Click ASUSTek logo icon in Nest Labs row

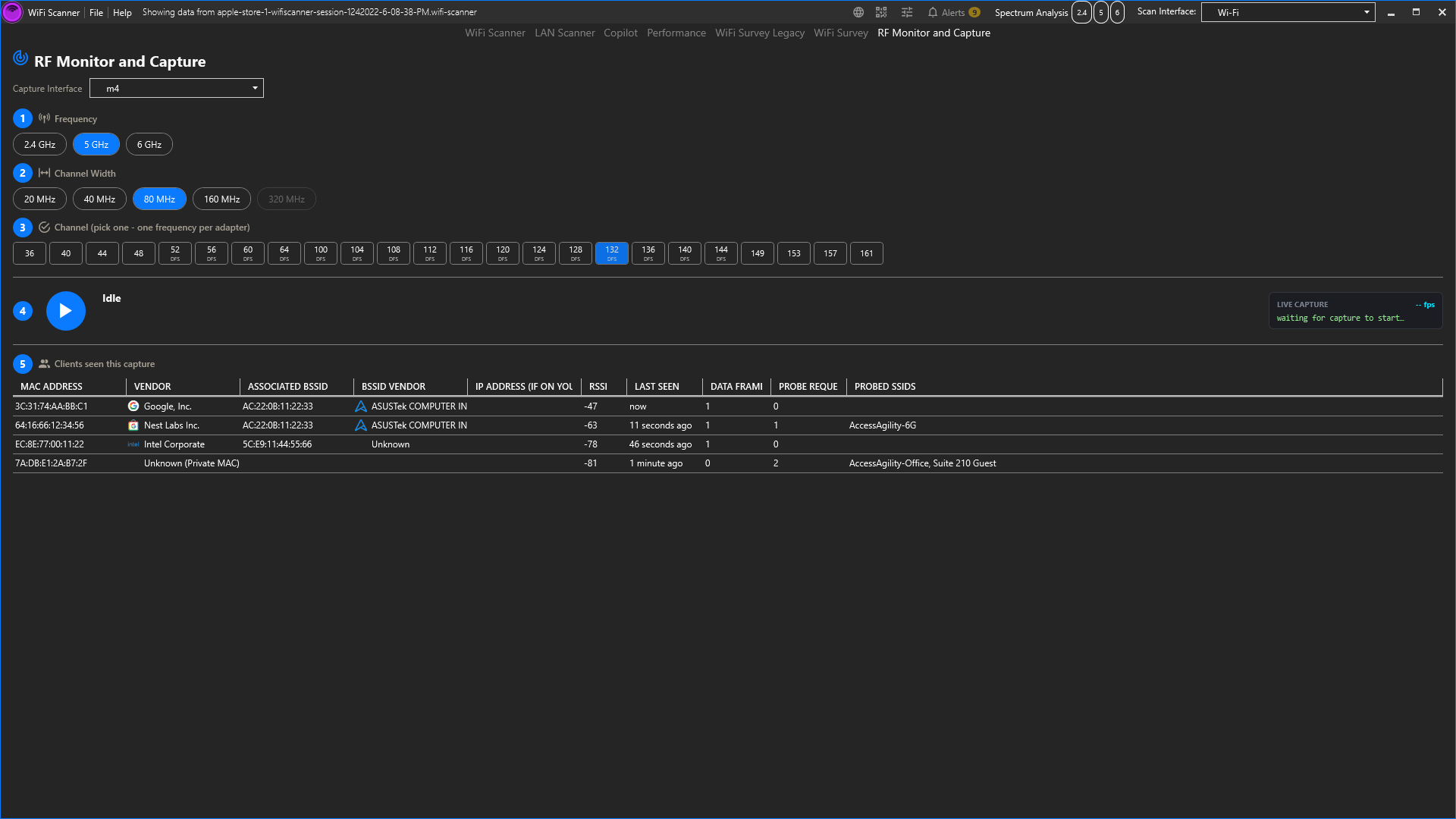coord(361,425)
